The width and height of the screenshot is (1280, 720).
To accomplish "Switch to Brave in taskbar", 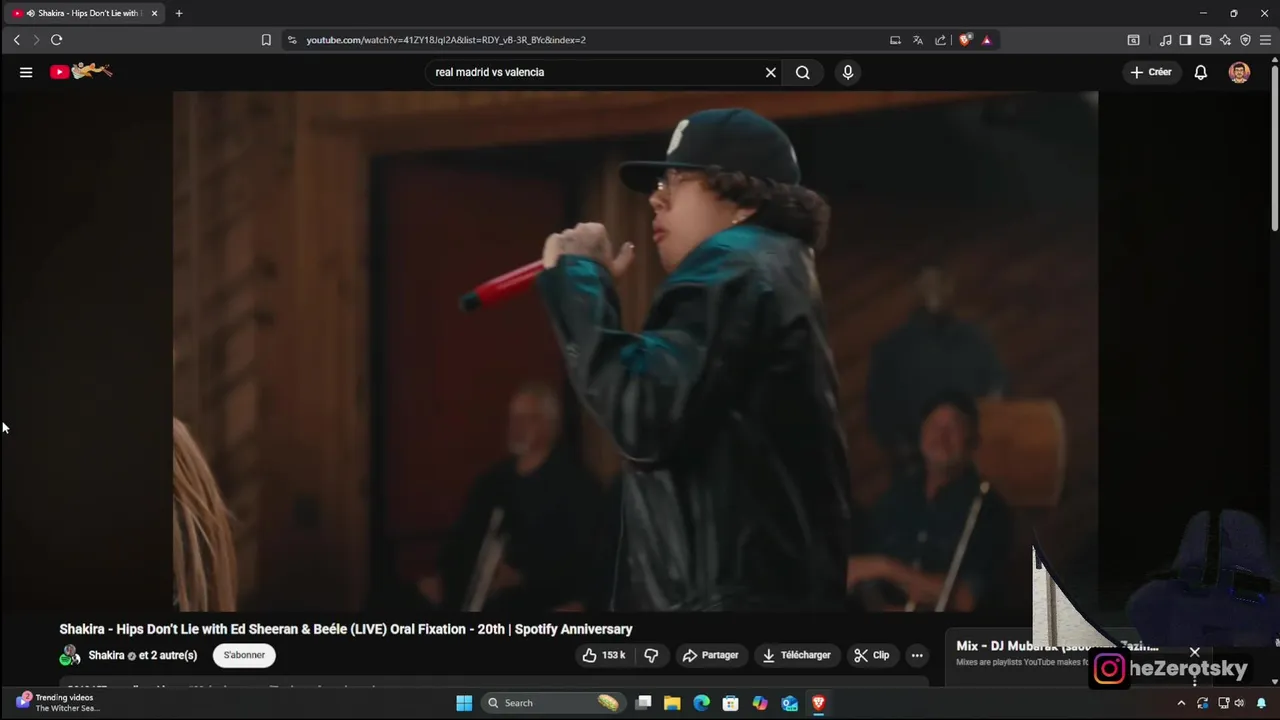I will (818, 703).
